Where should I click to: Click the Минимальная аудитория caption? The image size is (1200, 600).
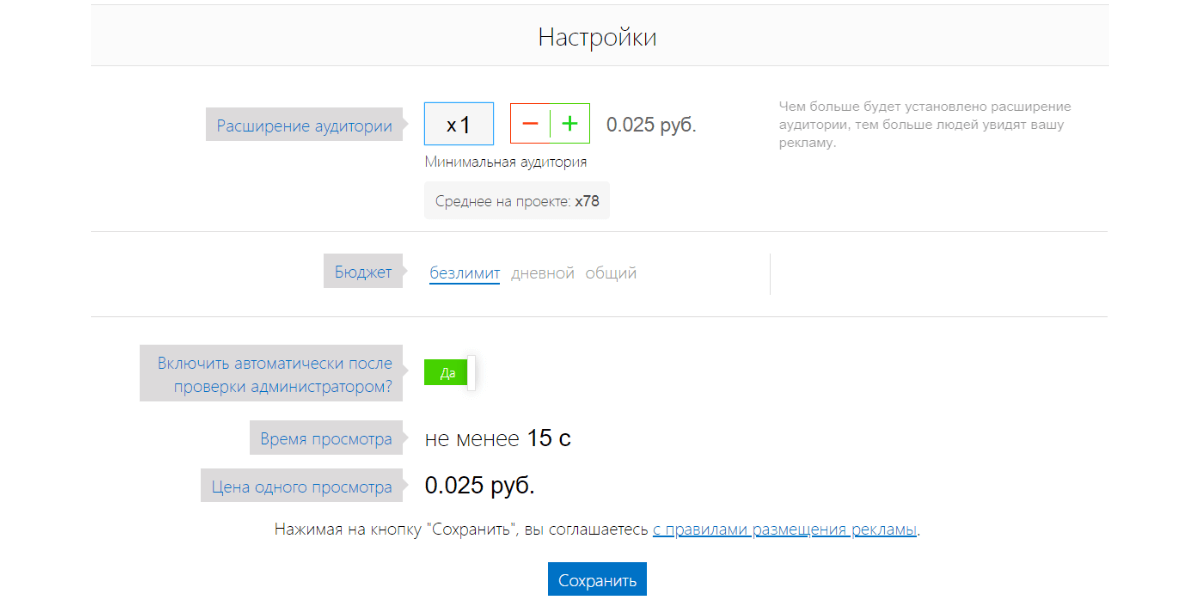coord(506,162)
